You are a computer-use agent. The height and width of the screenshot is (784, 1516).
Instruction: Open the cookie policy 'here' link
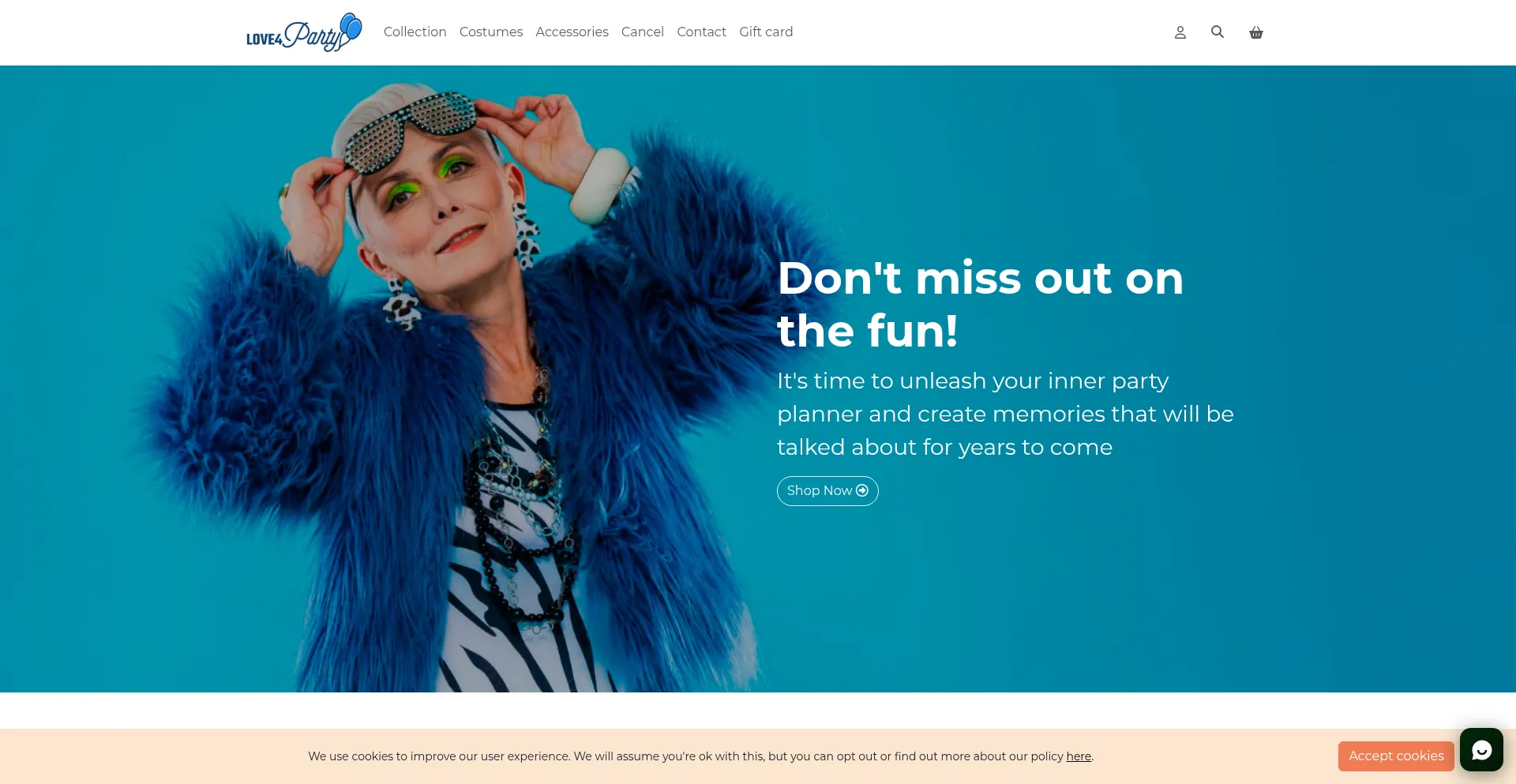(1079, 756)
